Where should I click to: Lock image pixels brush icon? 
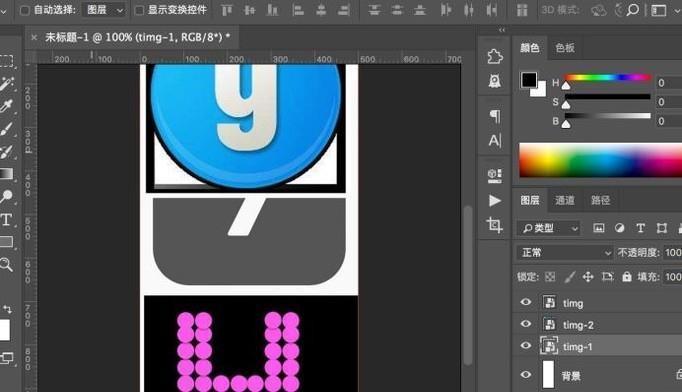click(x=570, y=277)
